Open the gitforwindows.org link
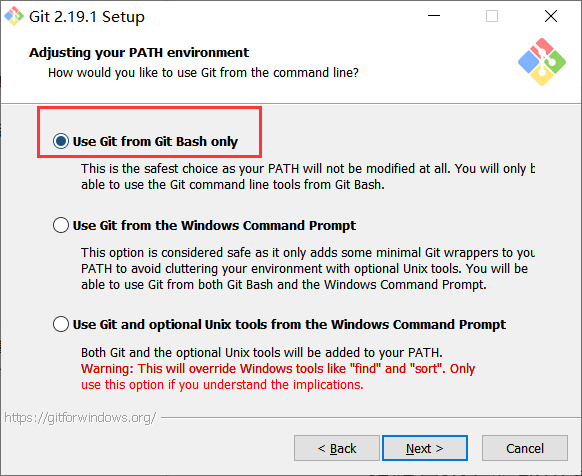This screenshot has height=476, width=582. [80, 418]
